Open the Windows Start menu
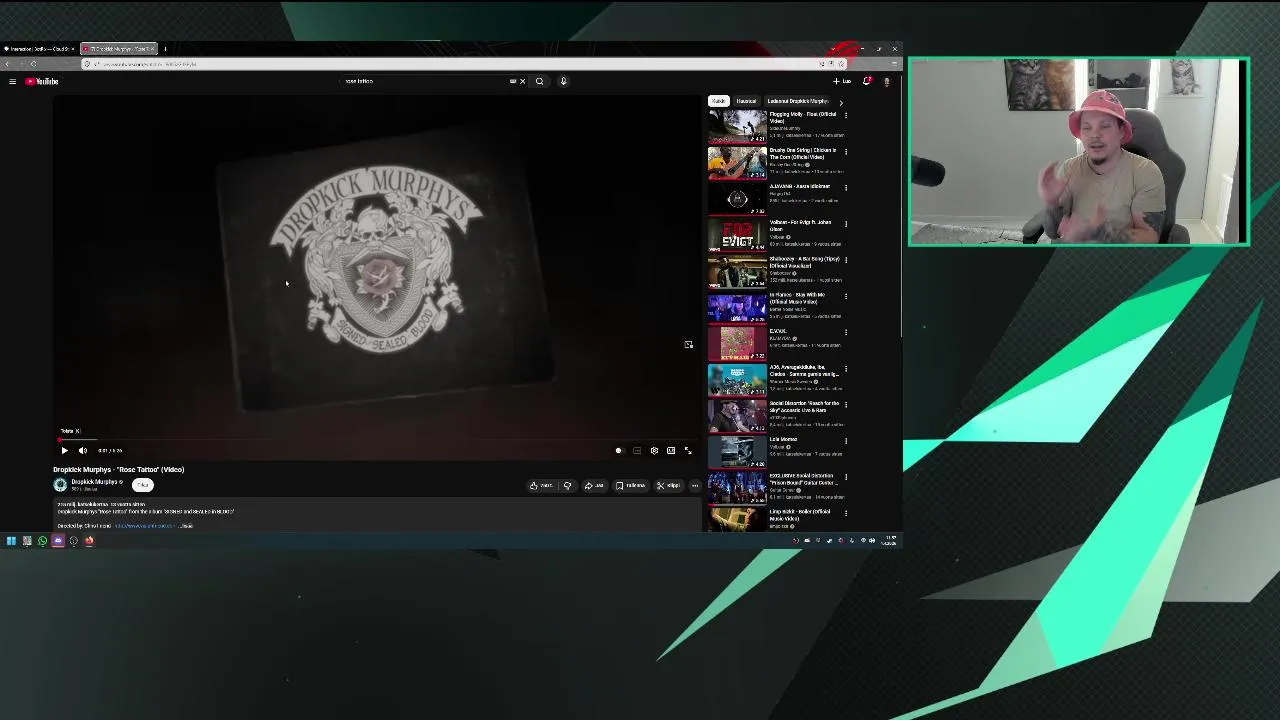Image resolution: width=1280 pixels, height=720 pixels. pos(11,541)
